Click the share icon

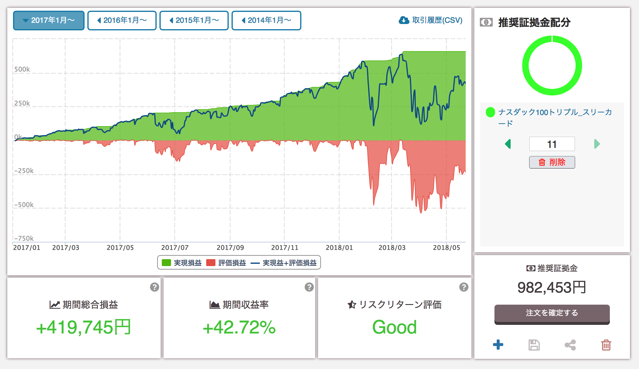[570, 345]
